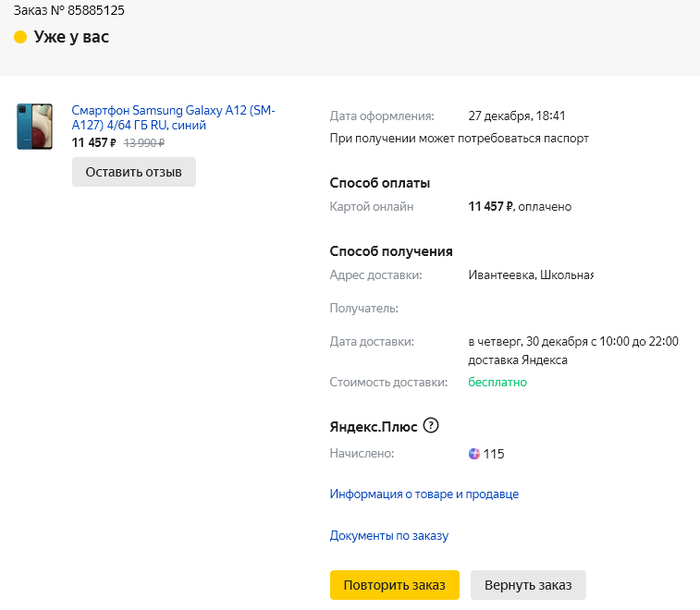Click the Уже у вас status heading
700x610 pixels.
tap(71, 37)
